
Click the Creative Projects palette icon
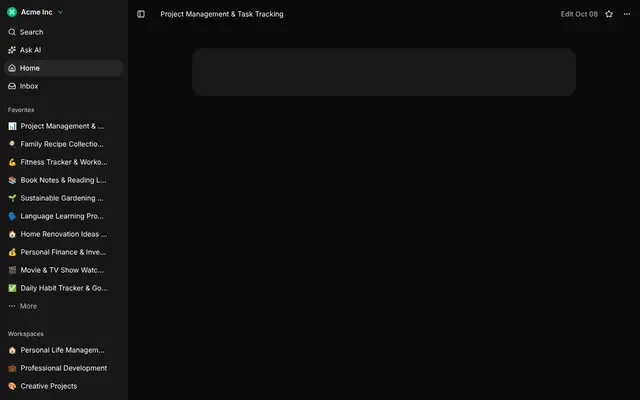12,386
